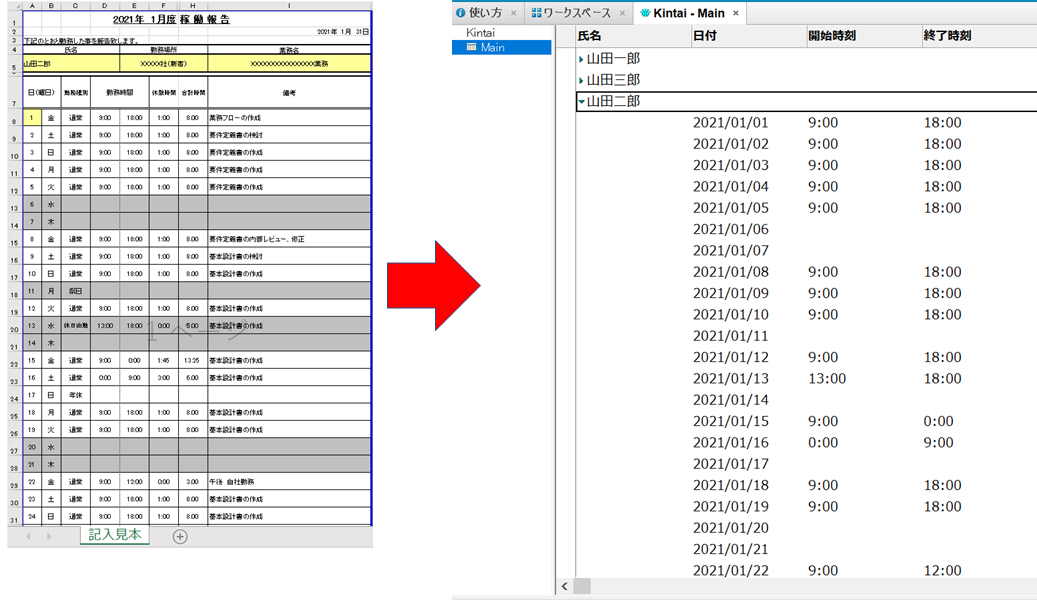1037x600 pixels.
Task: Click the 備考 header cell in Excel
Action: coord(289,93)
